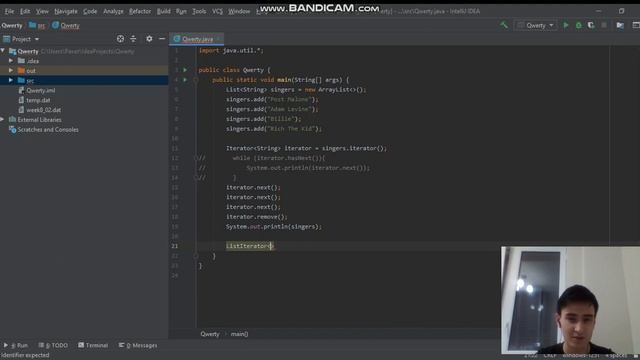Image resolution: width=640 pixels, height=360 pixels.
Task: Open the Navigate menu
Action: click(66, 11)
